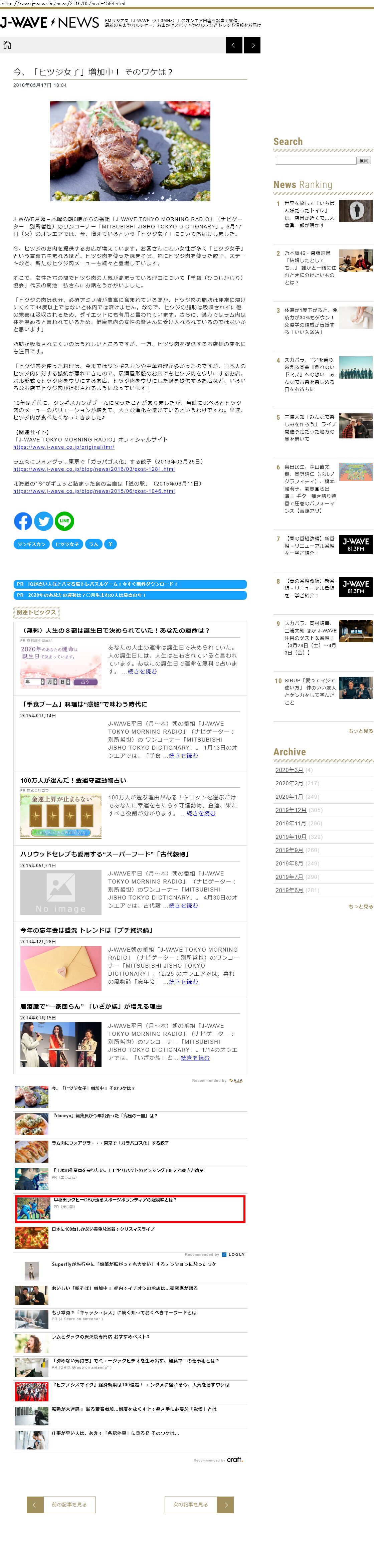The width and height of the screenshot is (374, 1568).
Task: Click the home icon in navigation bar
Action: point(7,45)
